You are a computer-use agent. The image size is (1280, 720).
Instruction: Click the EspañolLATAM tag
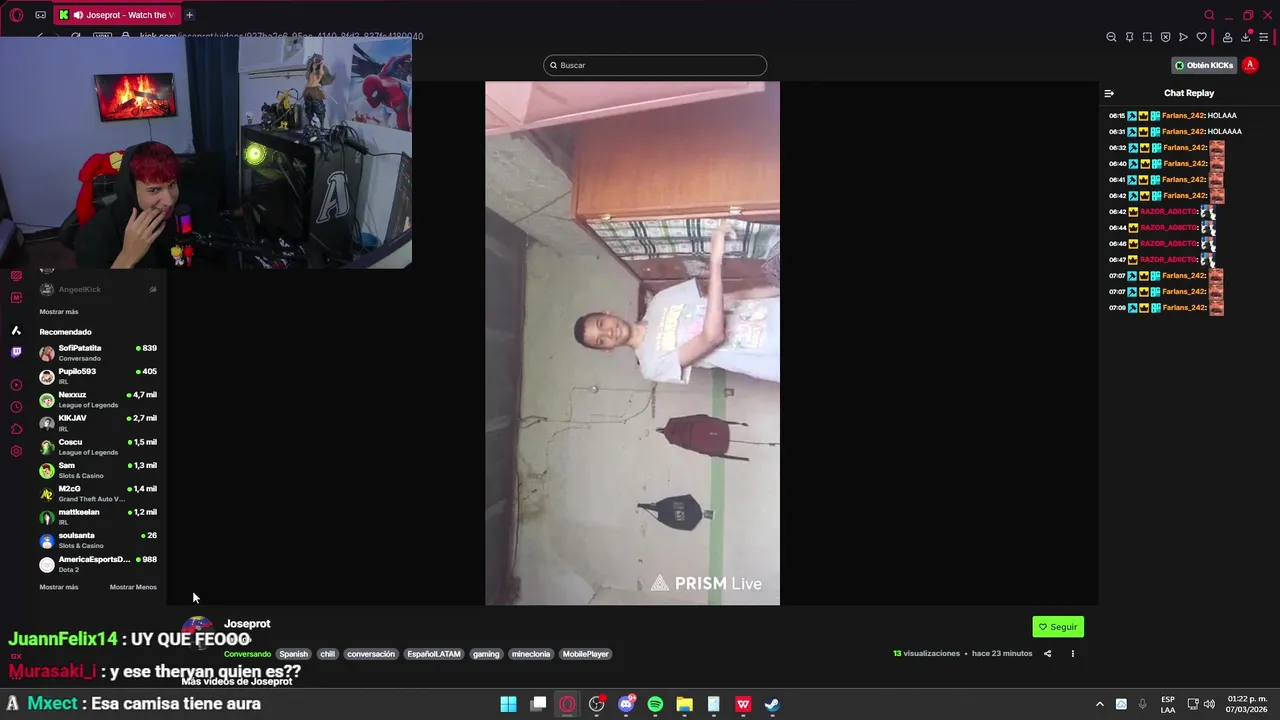pos(434,654)
